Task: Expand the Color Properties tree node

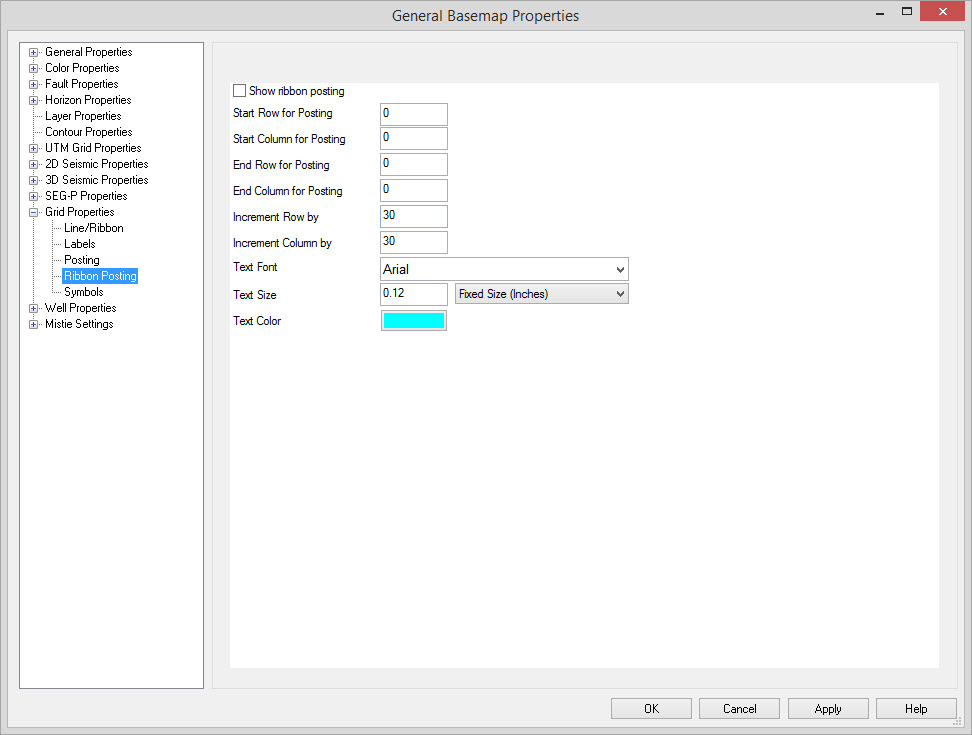Action: point(34,68)
